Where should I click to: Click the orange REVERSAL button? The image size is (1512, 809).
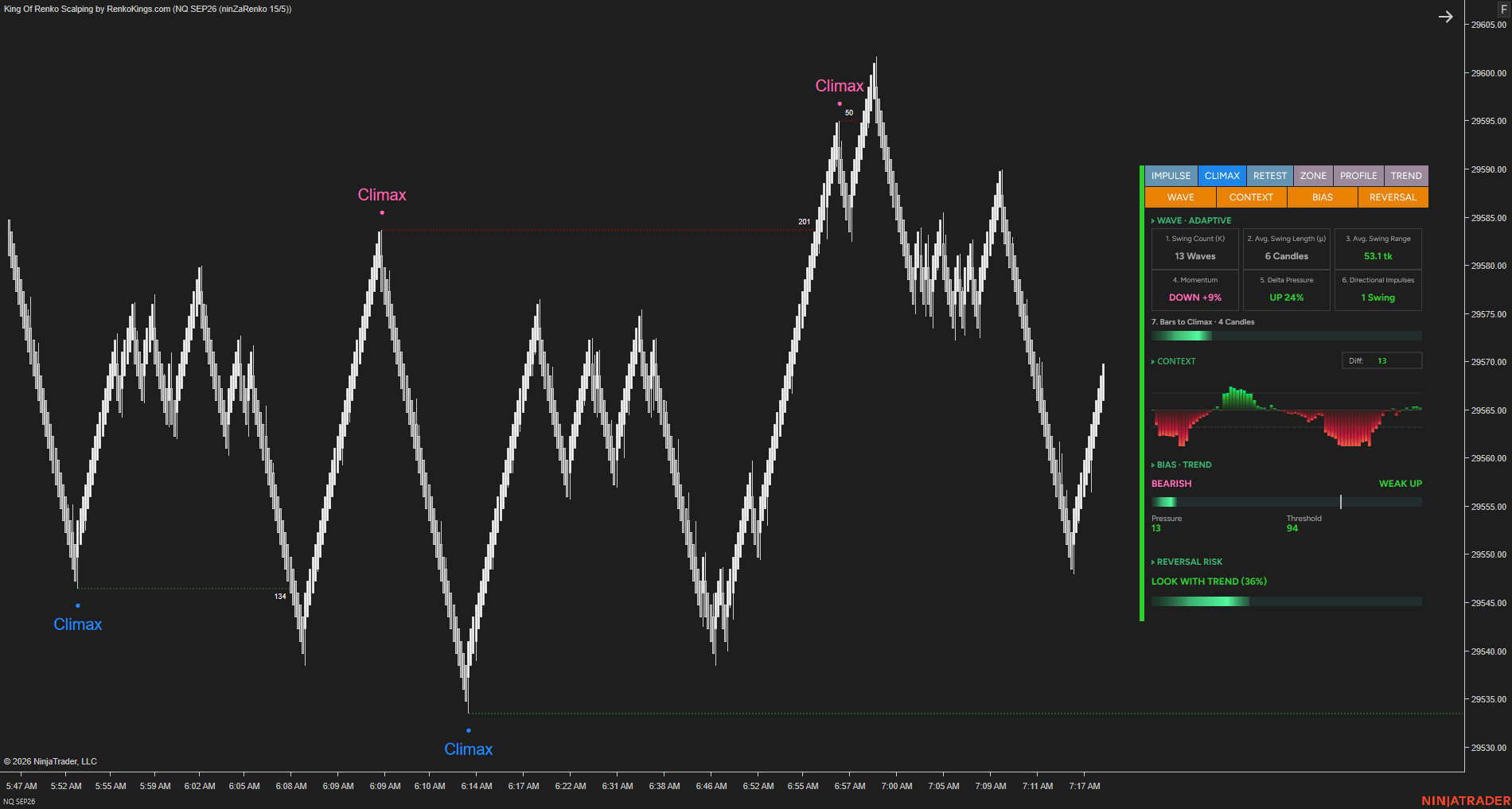click(1393, 197)
